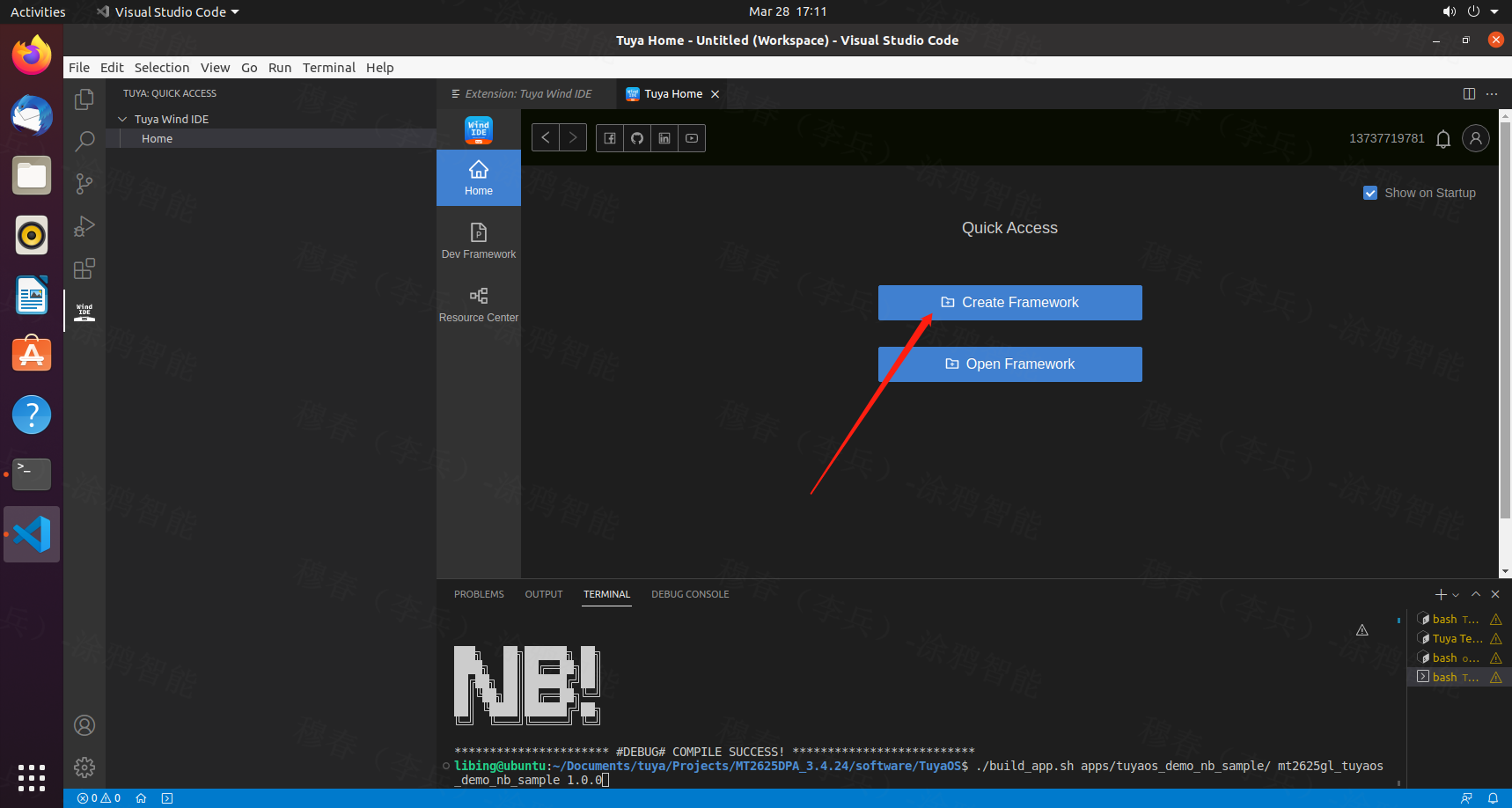Open the Selection menu

click(162, 68)
